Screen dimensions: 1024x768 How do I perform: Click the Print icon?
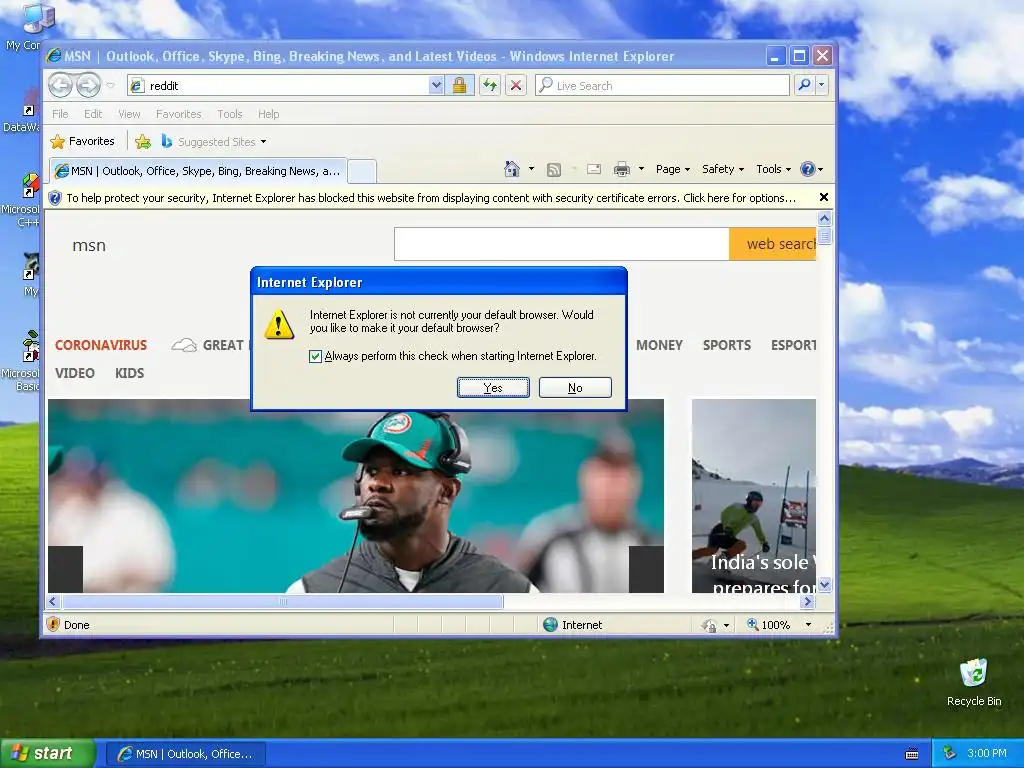(x=622, y=169)
